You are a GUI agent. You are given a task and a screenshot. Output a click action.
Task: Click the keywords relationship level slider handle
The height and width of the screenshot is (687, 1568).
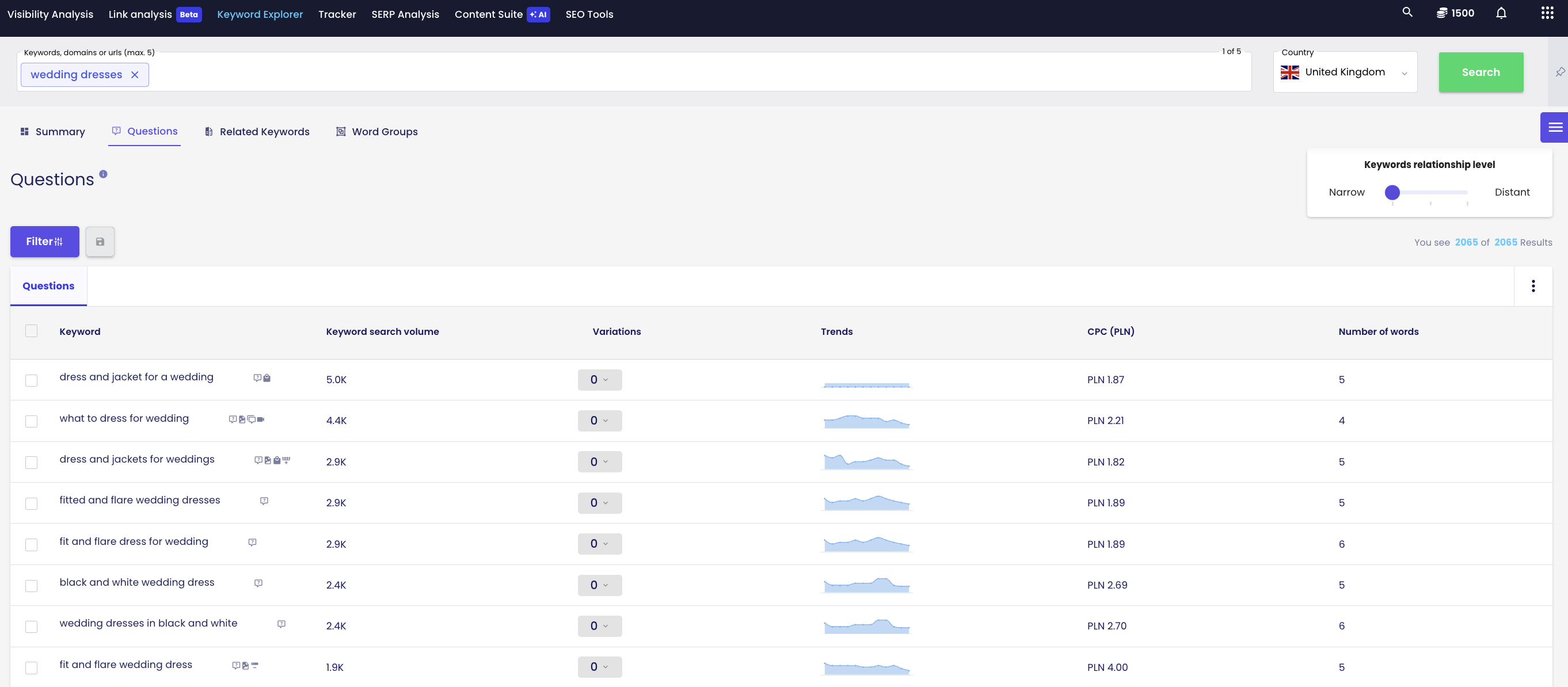point(1391,192)
